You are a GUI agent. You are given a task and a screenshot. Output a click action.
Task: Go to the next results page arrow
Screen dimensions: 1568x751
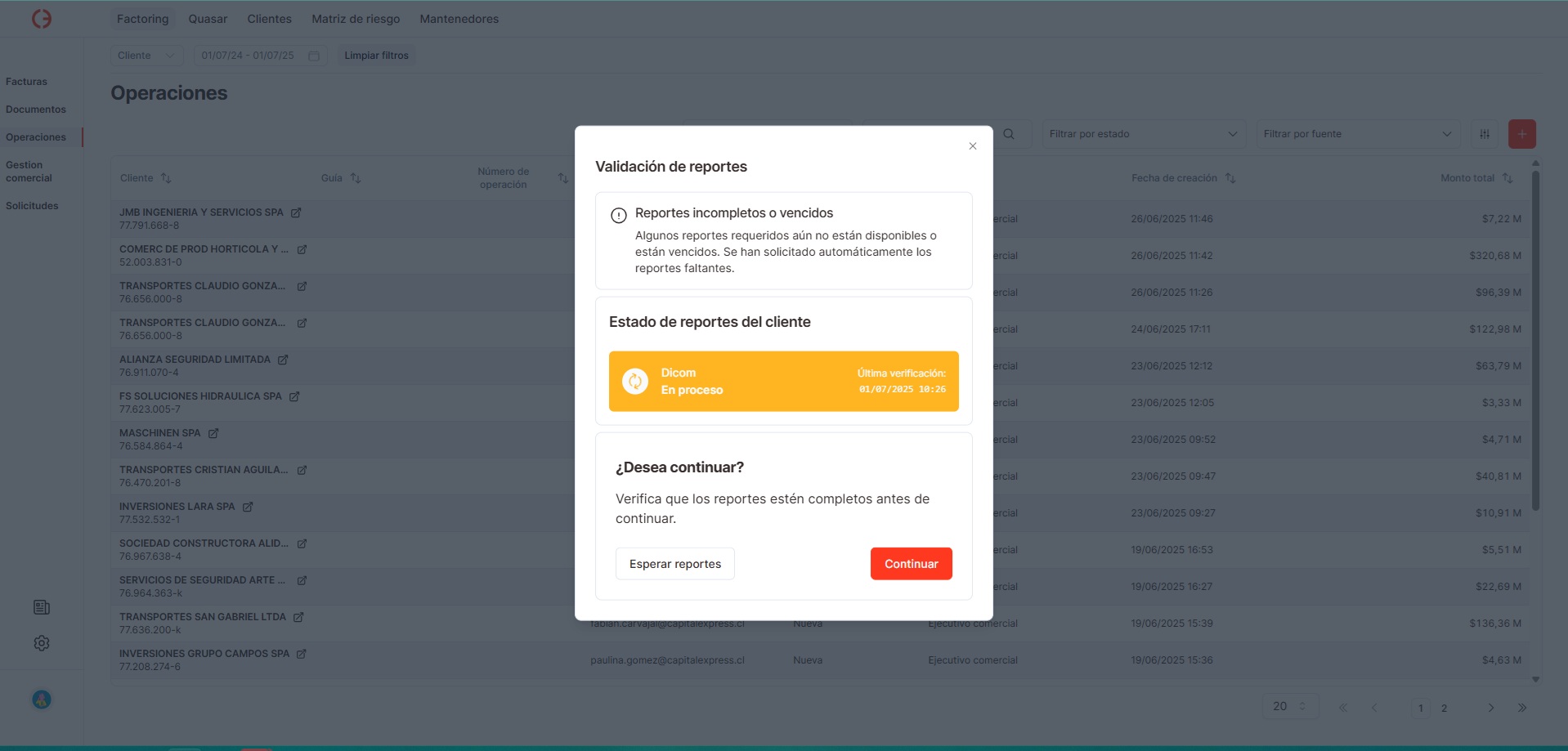click(1490, 708)
